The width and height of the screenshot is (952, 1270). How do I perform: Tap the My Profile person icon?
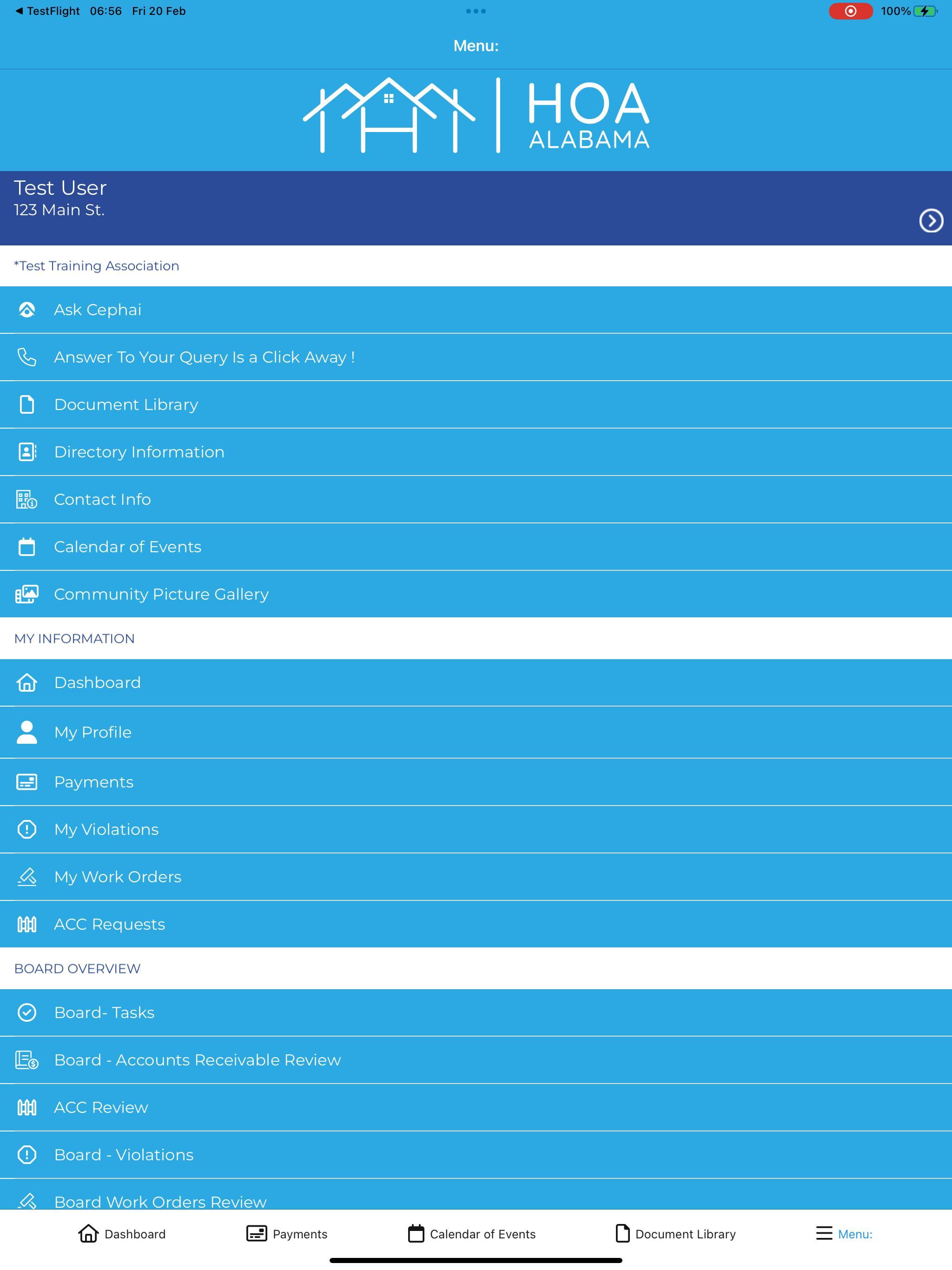27,732
